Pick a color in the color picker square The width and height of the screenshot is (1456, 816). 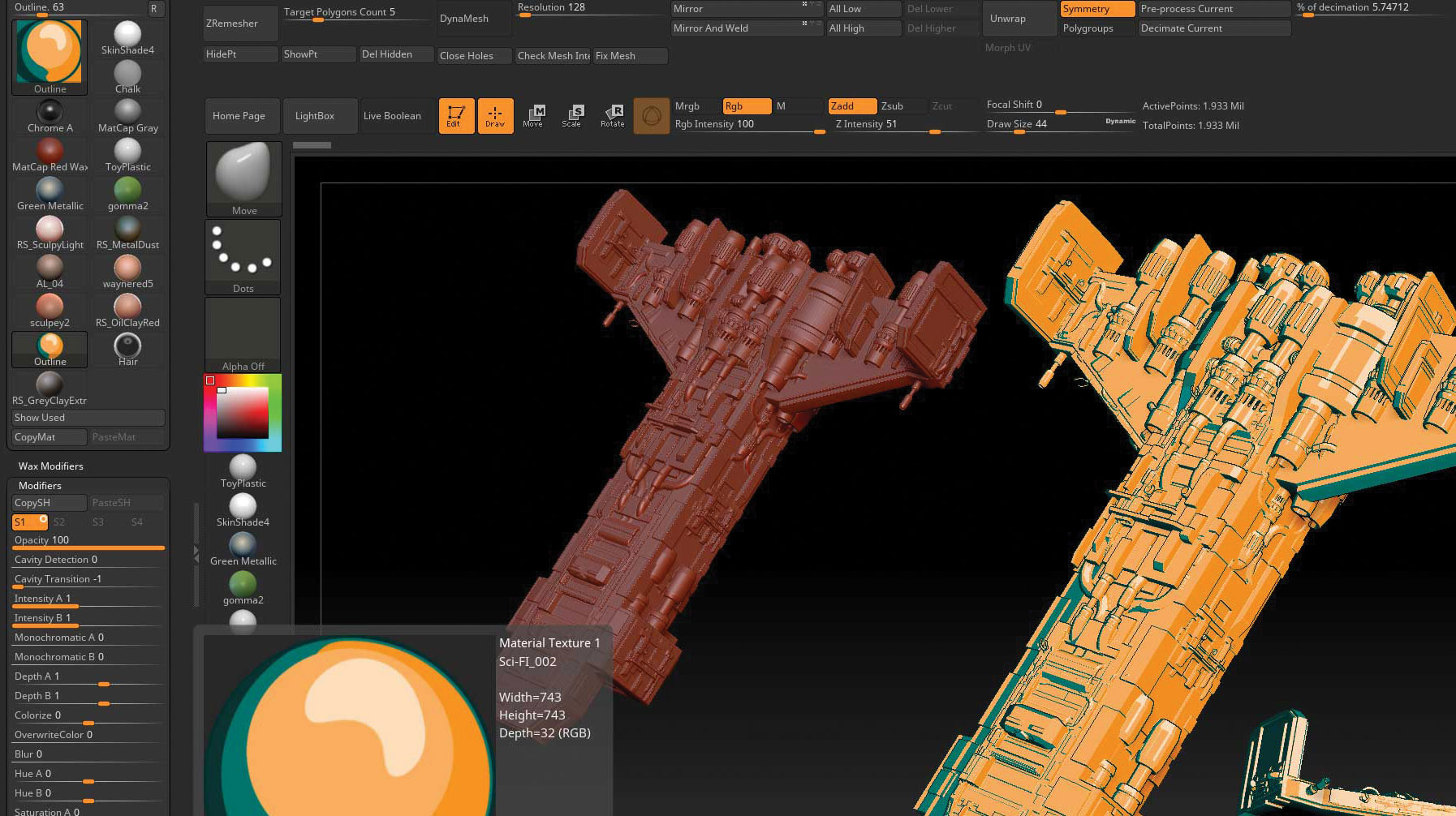[243, 413]
